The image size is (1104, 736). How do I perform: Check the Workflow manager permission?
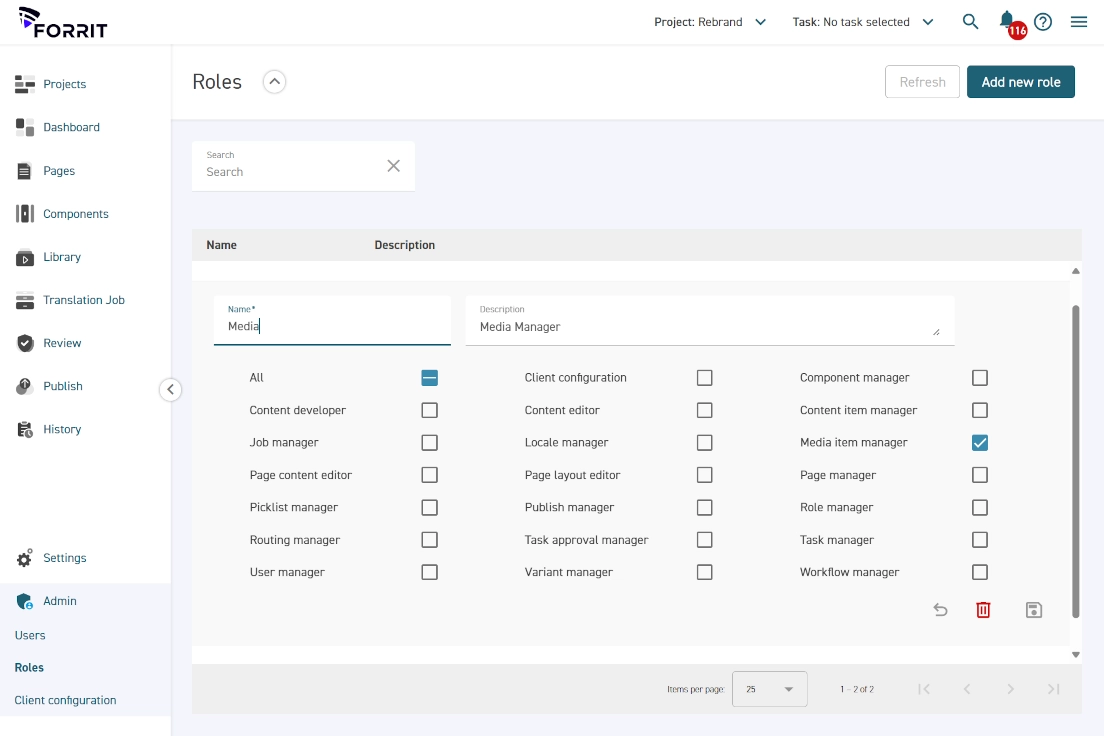coord(979,572)
